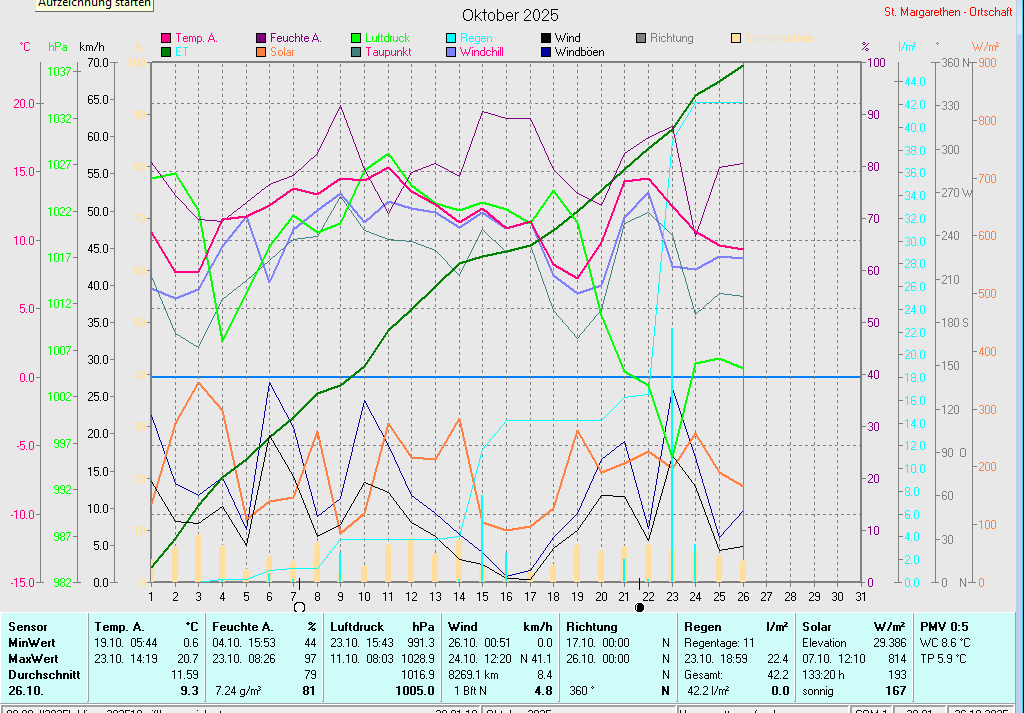
Task: Click the Oktober 2025 chart title
Action: 510,15
